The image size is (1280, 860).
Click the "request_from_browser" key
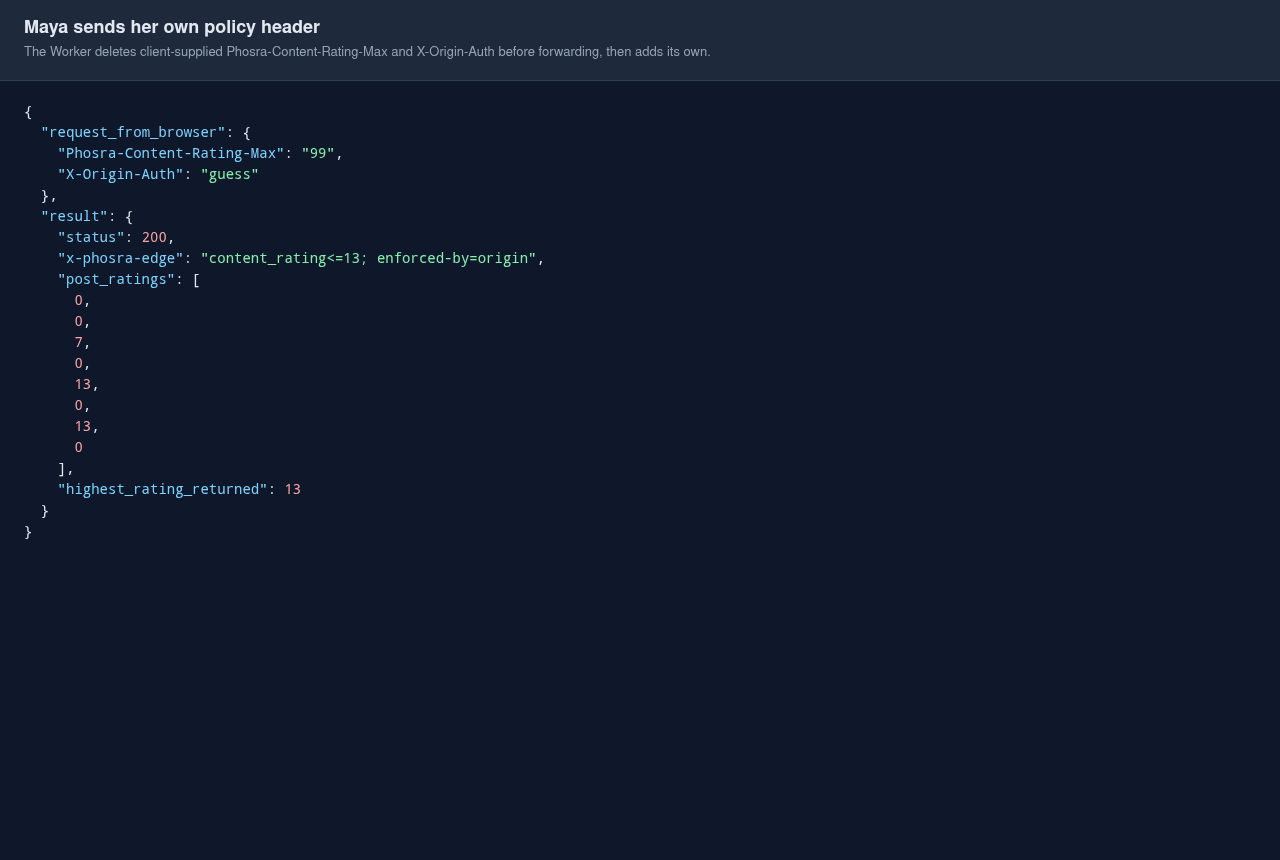point(133,132)
